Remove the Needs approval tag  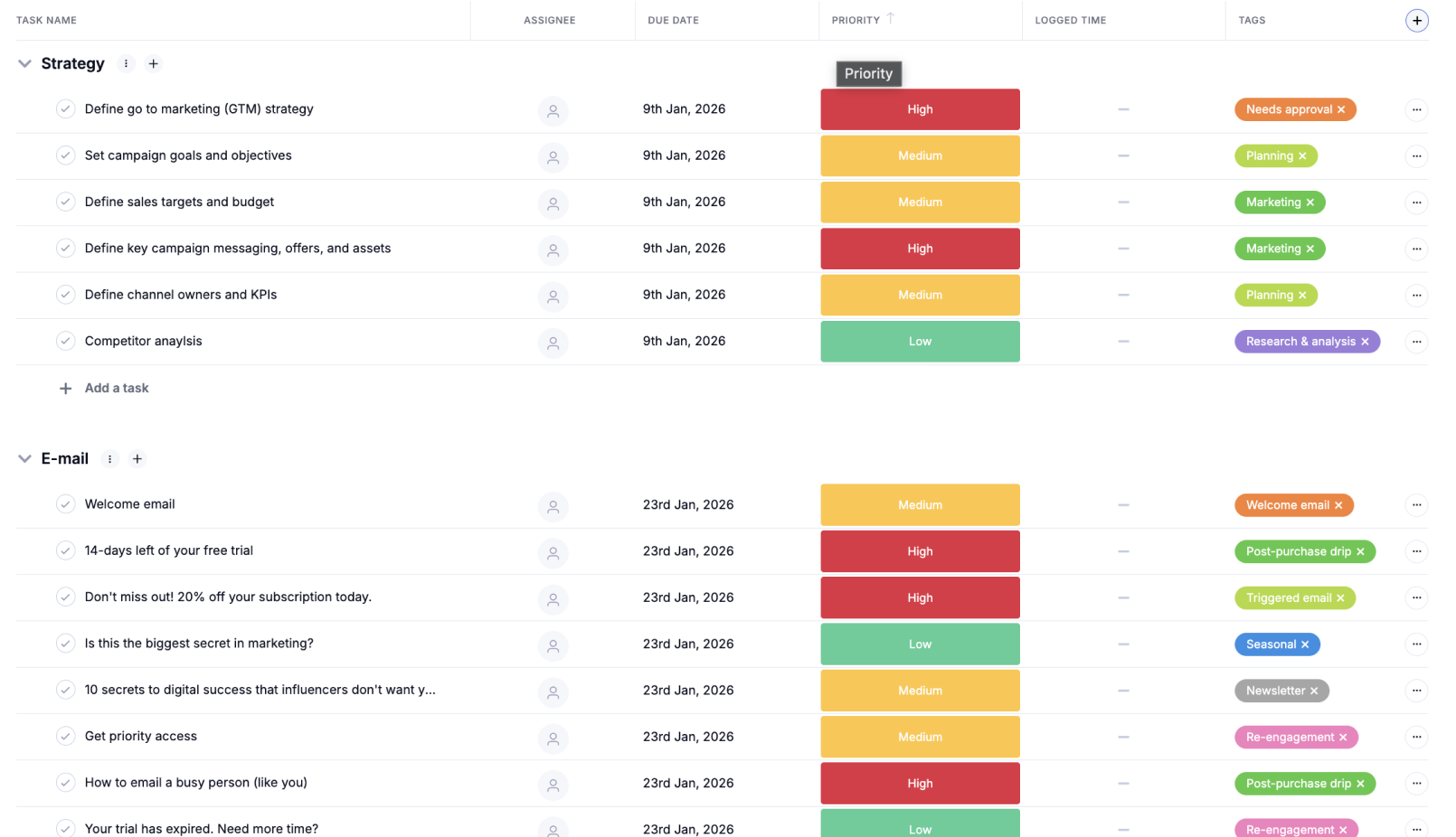1341,110
